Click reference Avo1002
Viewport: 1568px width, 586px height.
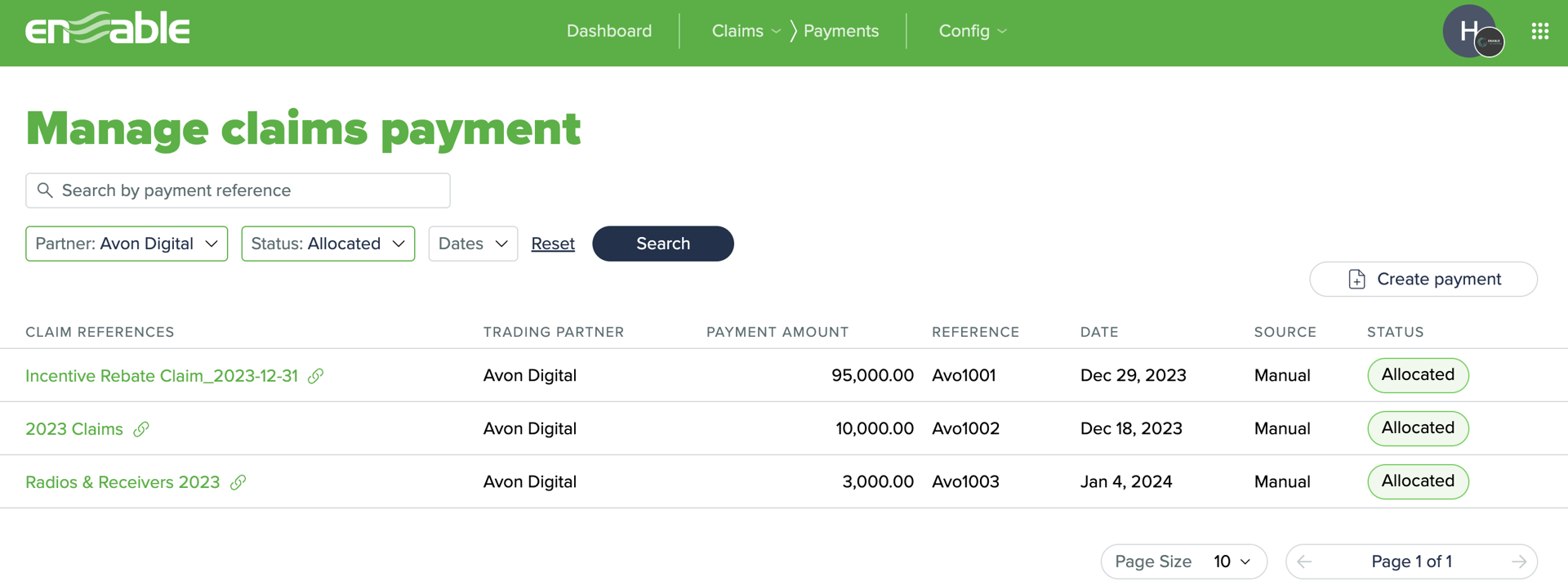965,428
